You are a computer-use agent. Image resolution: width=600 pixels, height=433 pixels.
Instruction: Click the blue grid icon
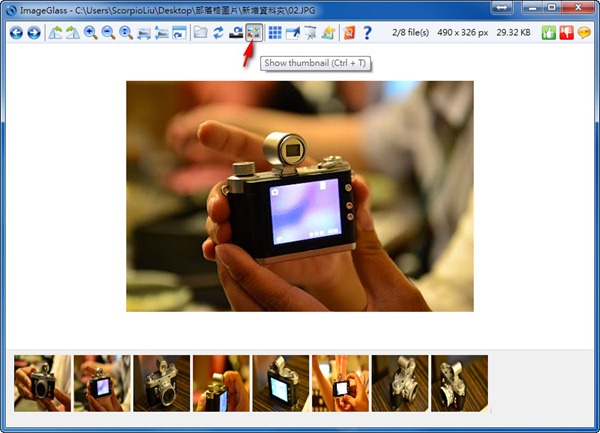(x=275, y=33)
